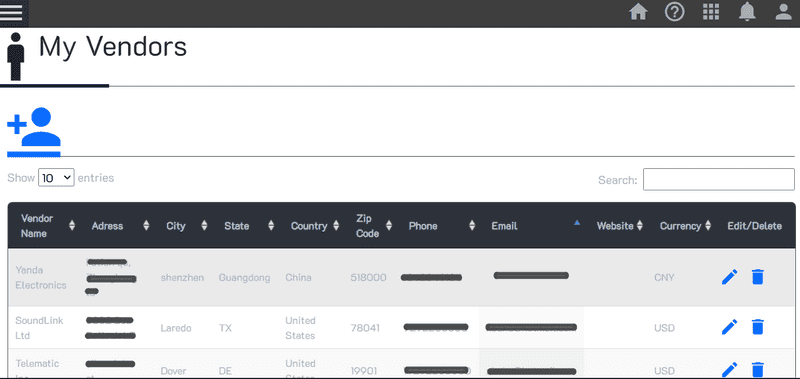Click the Search input field
This screenshot has height=379, width=800.
pyautogui.click(x=718, y=180)
